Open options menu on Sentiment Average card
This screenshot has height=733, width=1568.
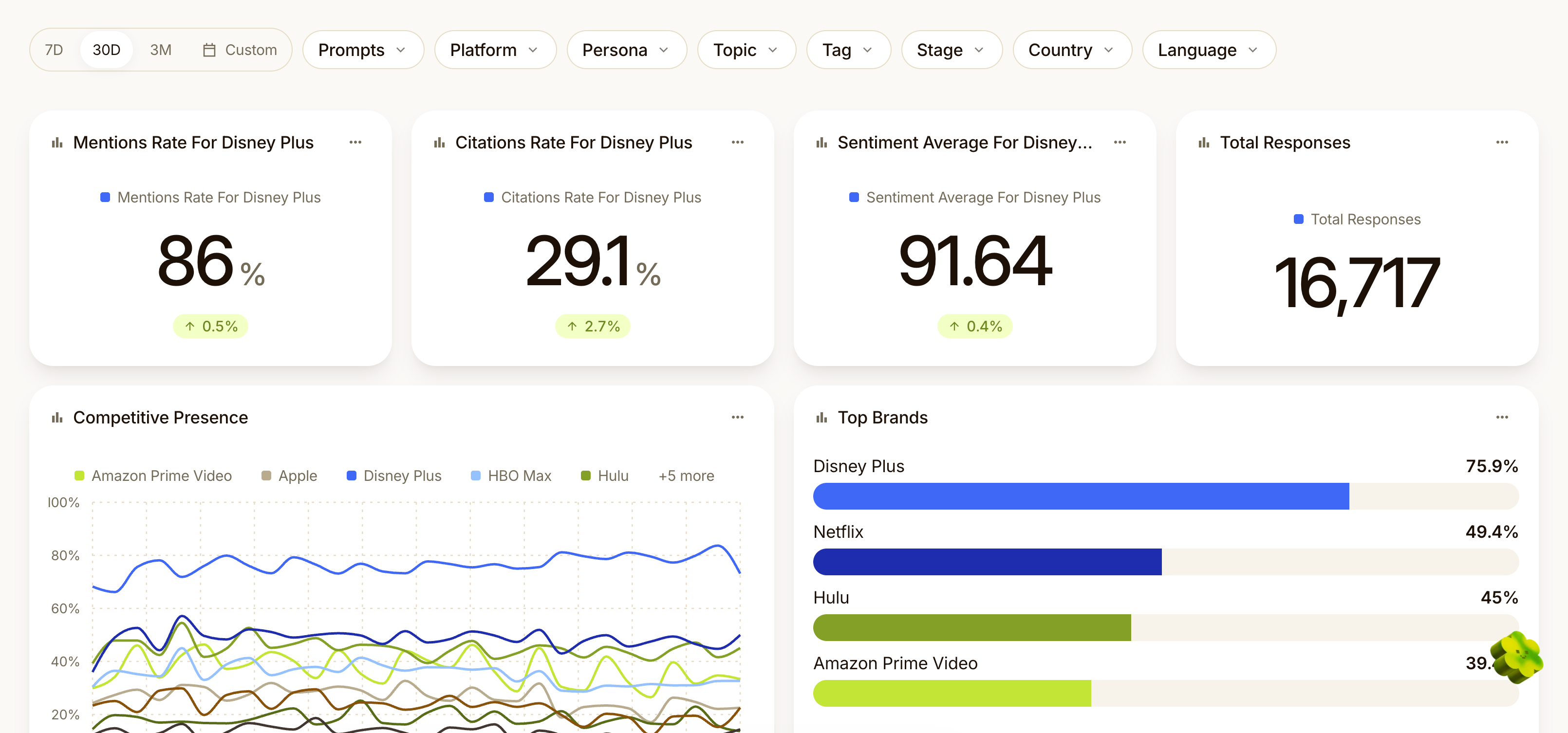1120,142
